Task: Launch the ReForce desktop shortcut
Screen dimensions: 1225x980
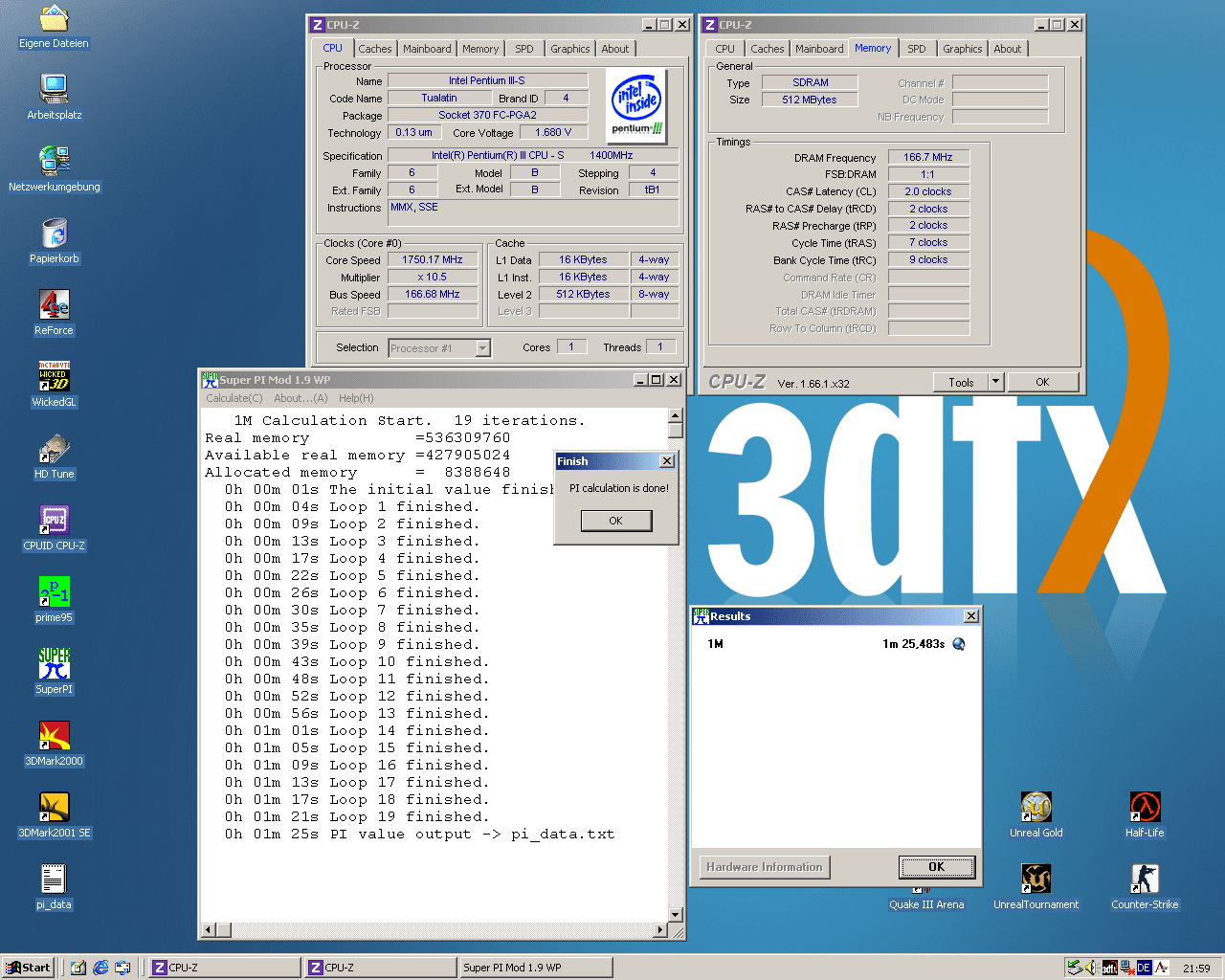Action: tap(55, 312)
